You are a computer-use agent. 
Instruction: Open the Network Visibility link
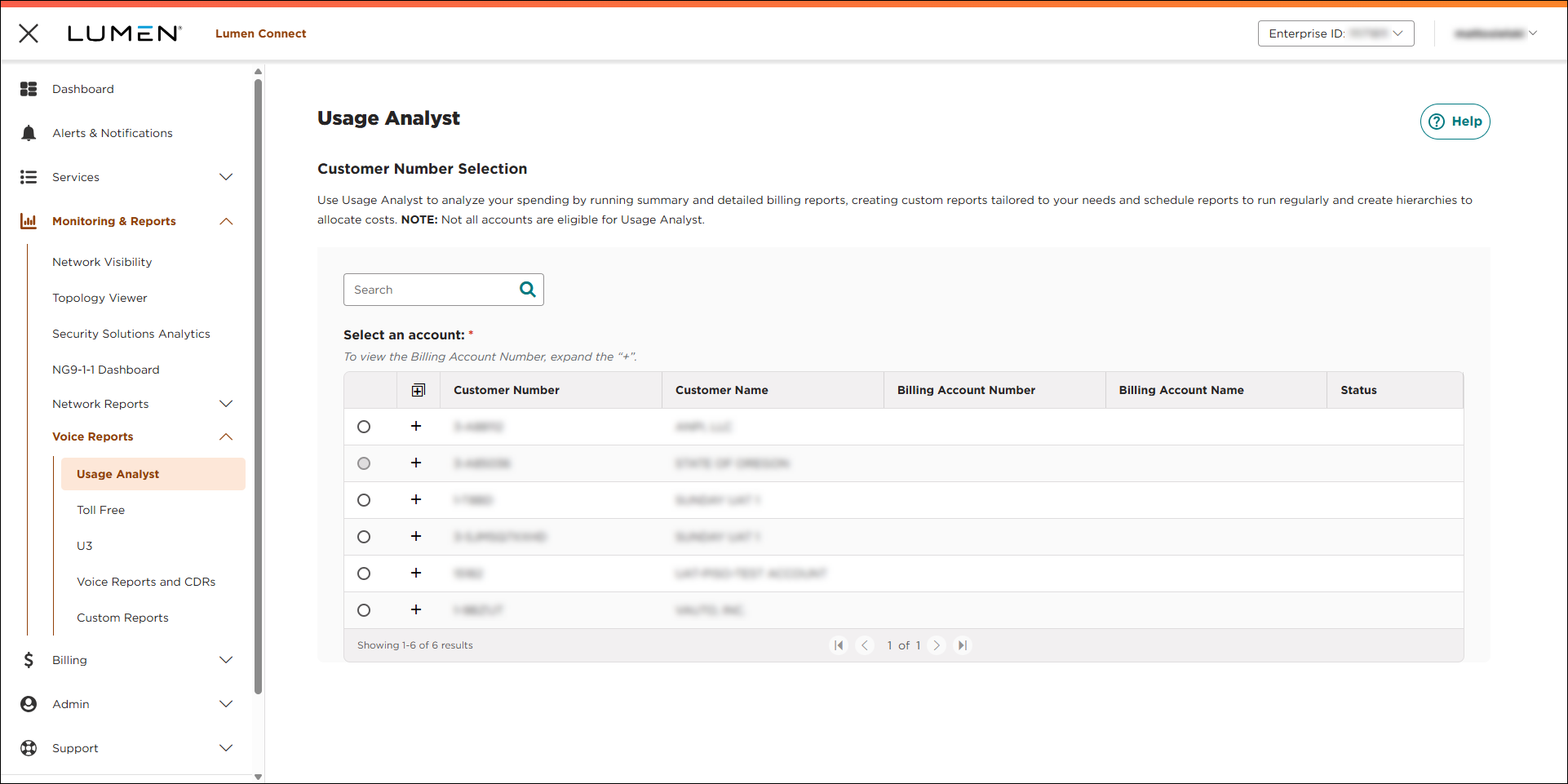(x=102, y=262)
